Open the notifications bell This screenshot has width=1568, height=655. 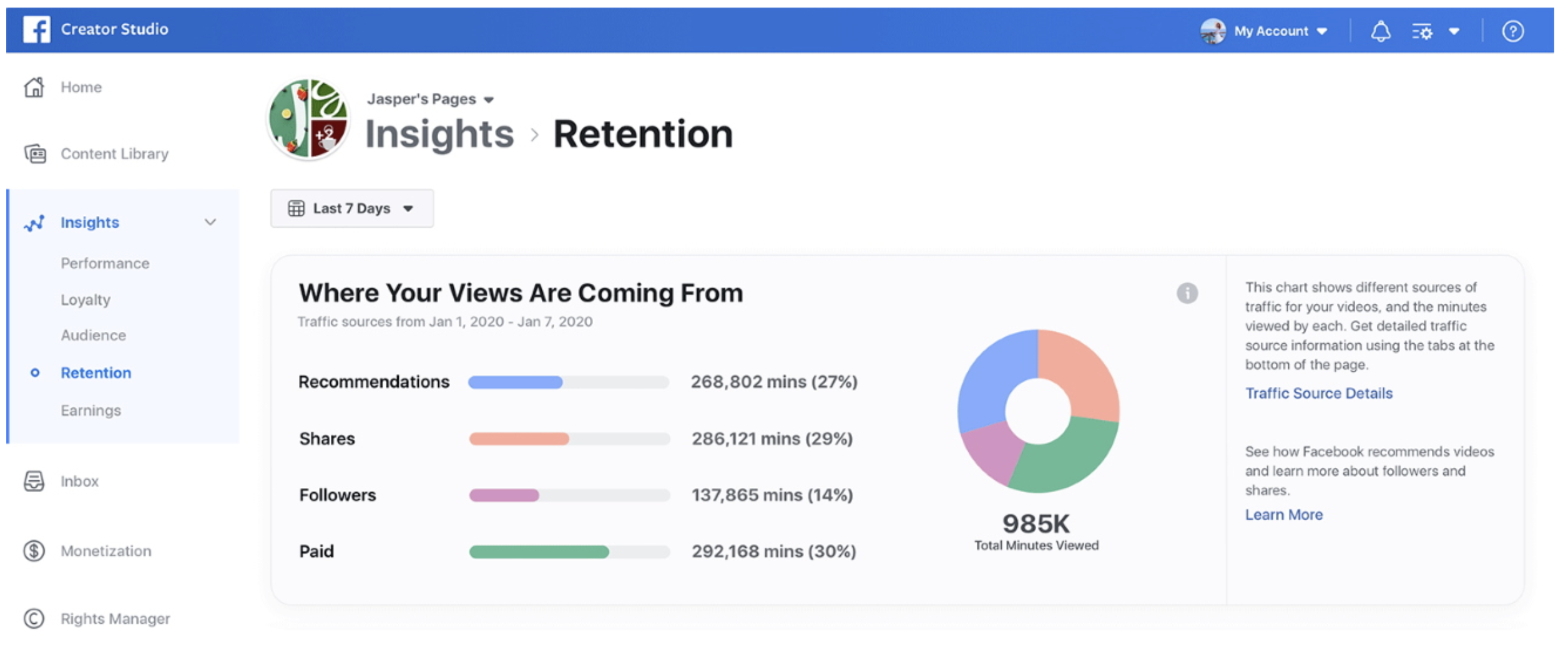(x=1380, y=31)
